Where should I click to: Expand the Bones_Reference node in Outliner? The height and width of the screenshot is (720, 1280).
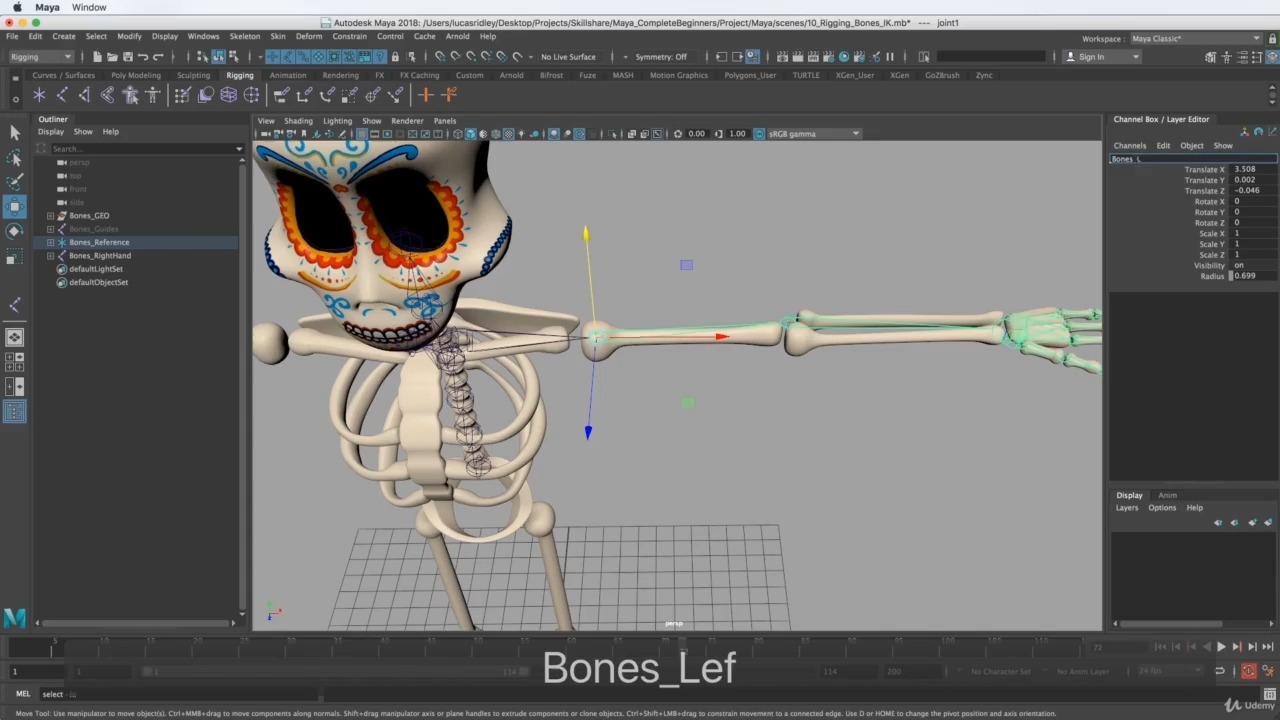[x=50, y=242]
